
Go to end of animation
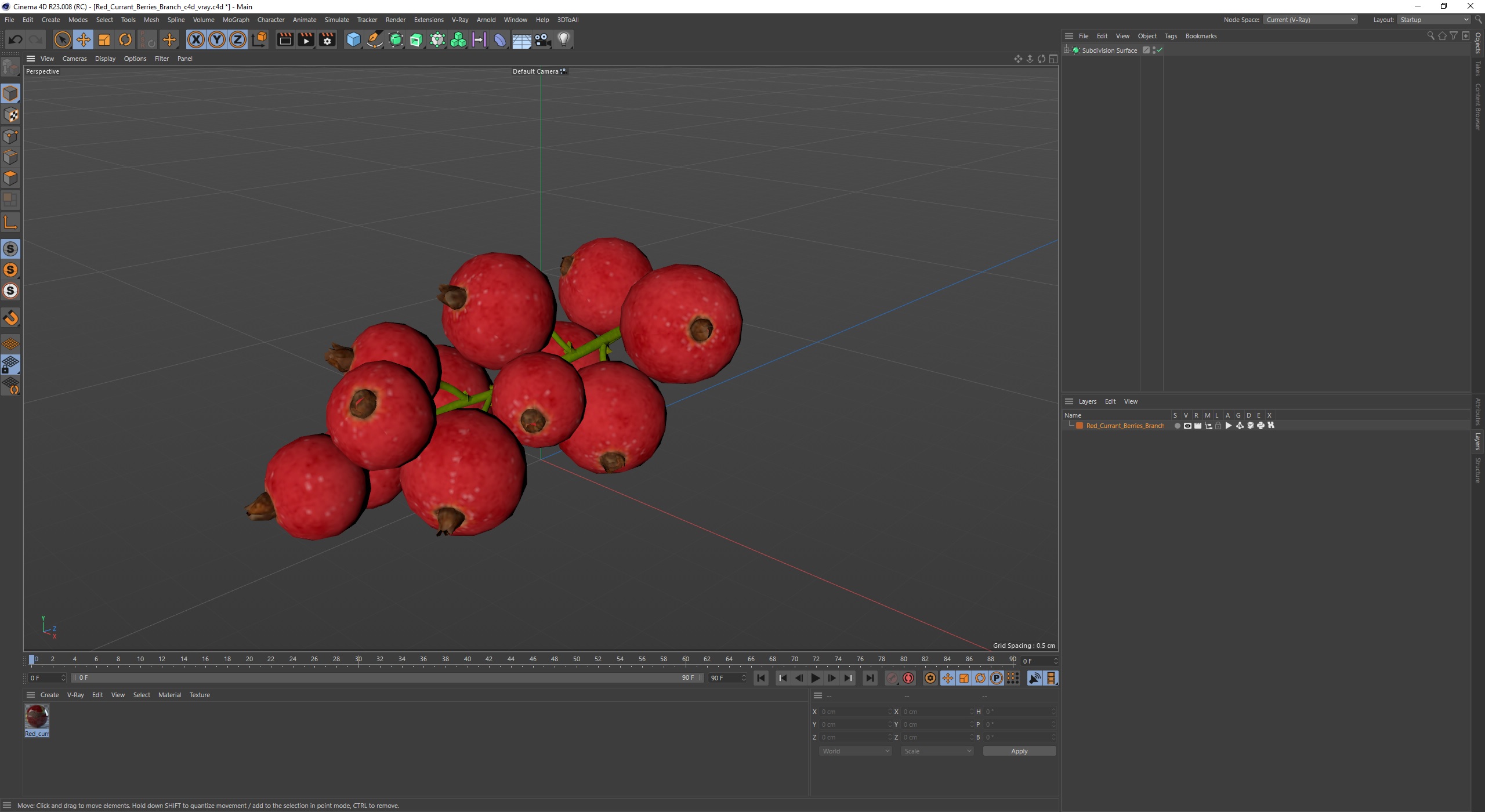point(870,678)
